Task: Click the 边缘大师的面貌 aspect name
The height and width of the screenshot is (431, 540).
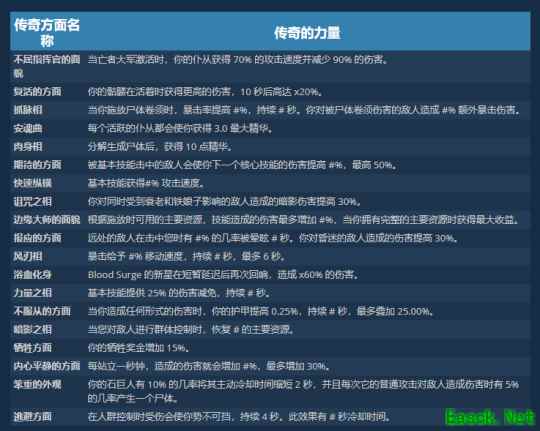Action: coord(47,220)
